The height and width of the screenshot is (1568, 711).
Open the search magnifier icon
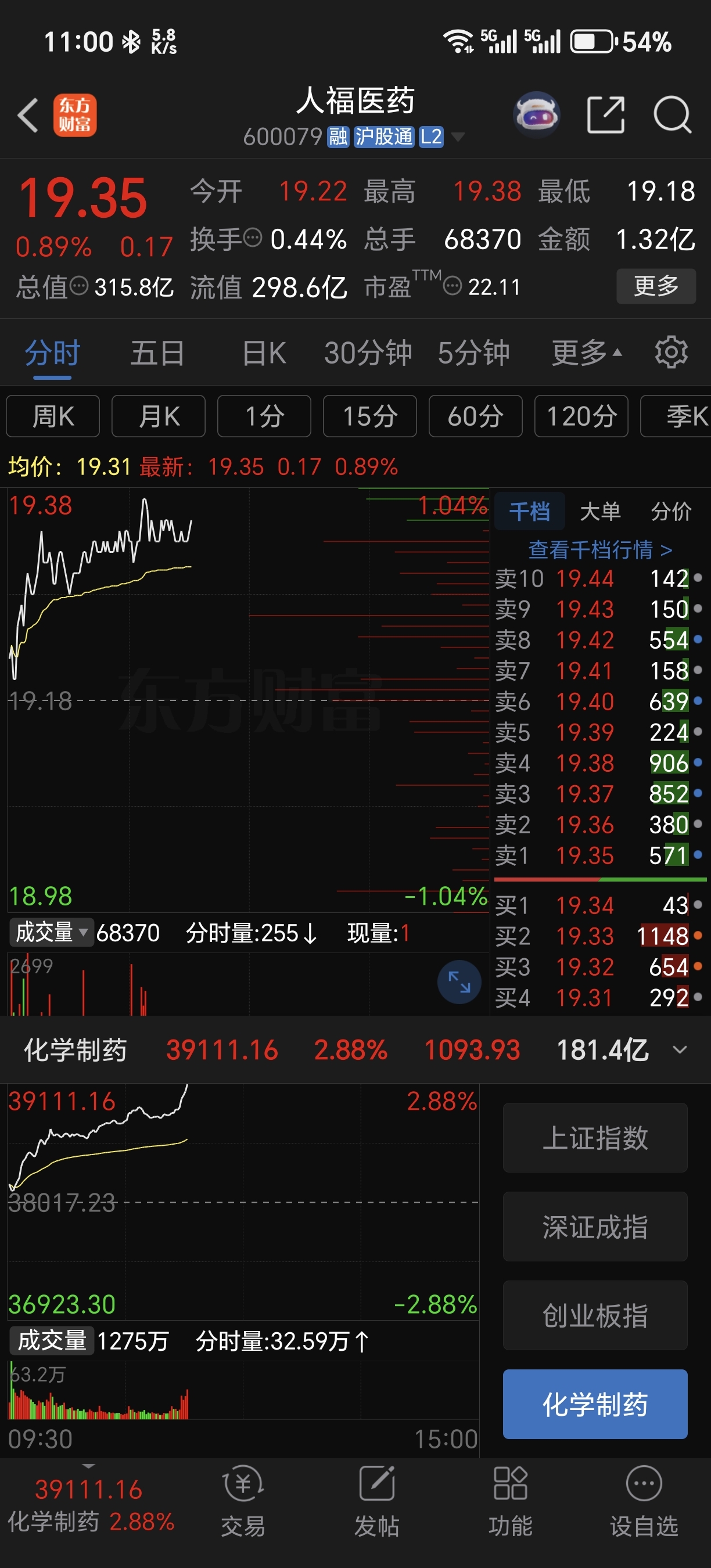(673, 114)
